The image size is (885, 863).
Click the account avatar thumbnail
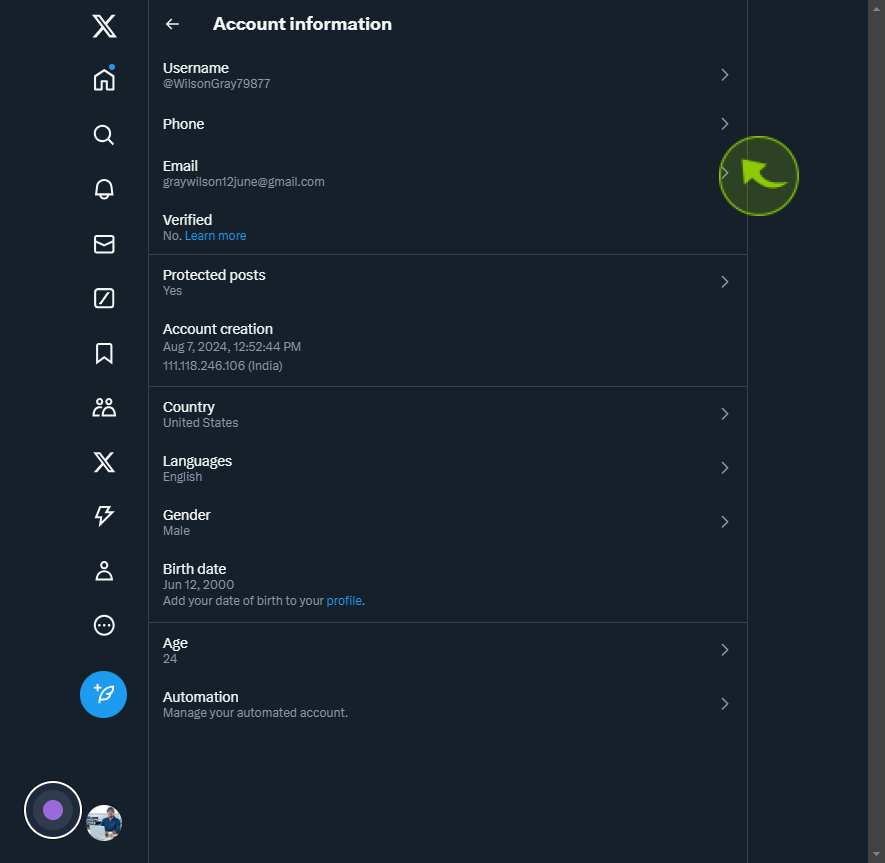(104, 823)
